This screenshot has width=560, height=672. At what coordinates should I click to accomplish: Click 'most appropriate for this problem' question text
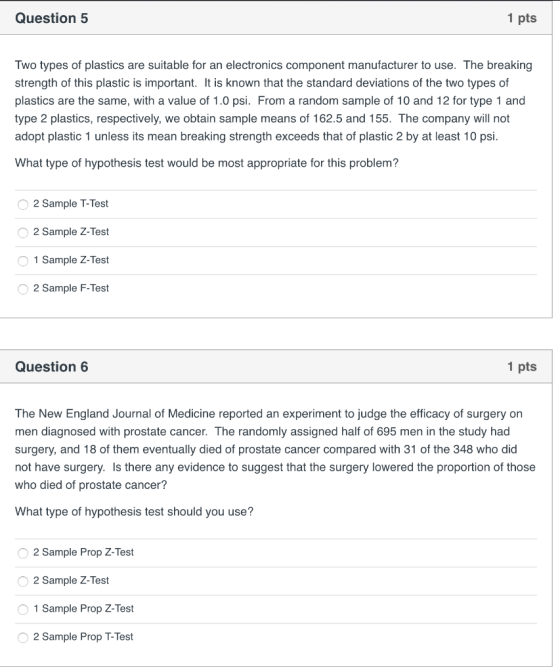(x=207, y=163)
